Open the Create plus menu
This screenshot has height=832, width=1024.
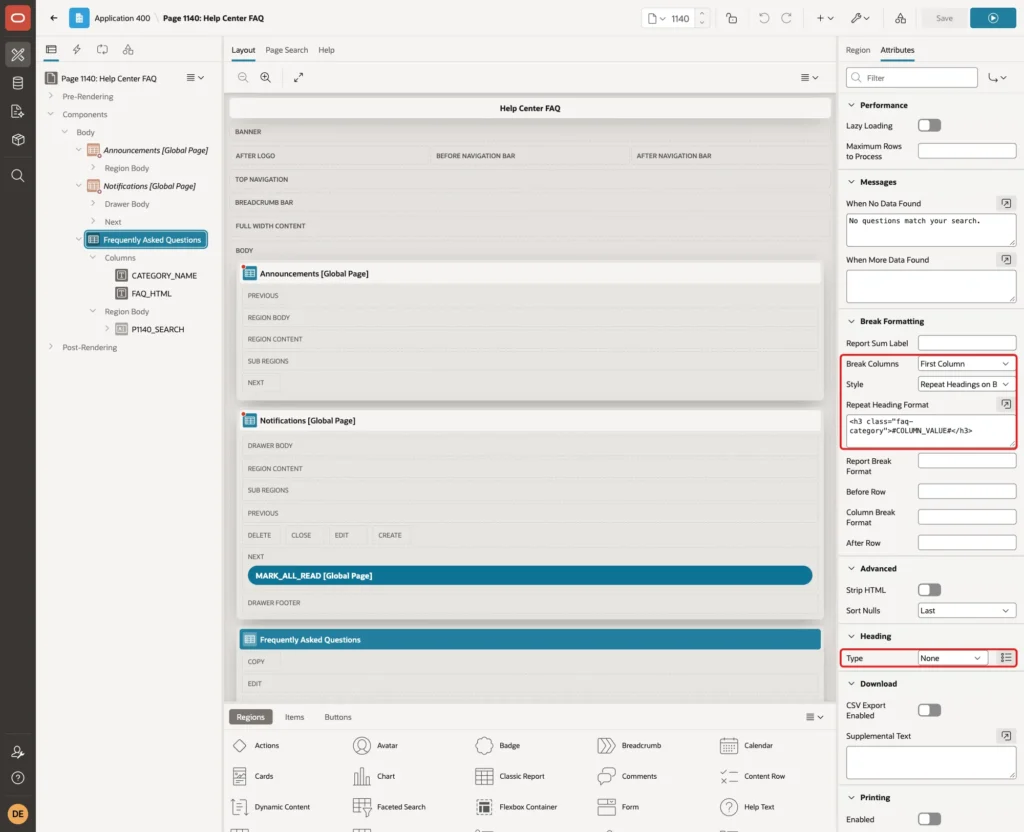tap(824, 18)
